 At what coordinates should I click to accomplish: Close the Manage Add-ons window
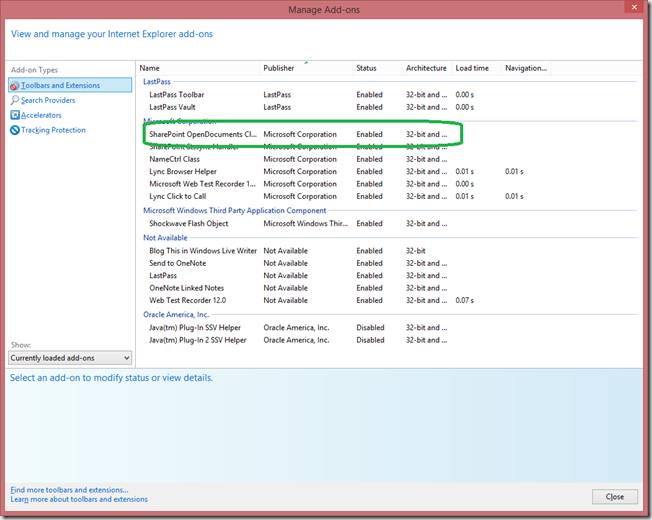point(634,7)
